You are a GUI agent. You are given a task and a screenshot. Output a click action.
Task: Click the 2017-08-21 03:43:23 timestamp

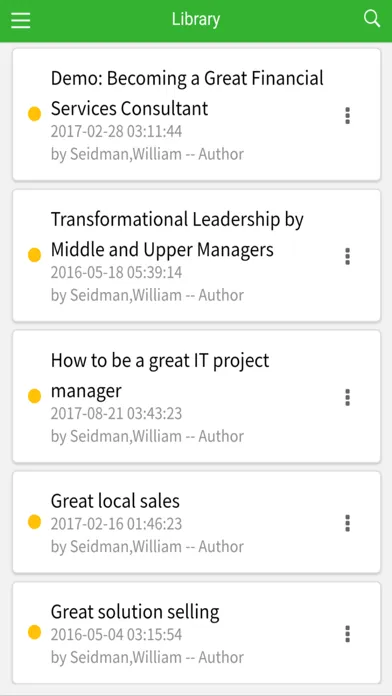click(x=116, y=414)
